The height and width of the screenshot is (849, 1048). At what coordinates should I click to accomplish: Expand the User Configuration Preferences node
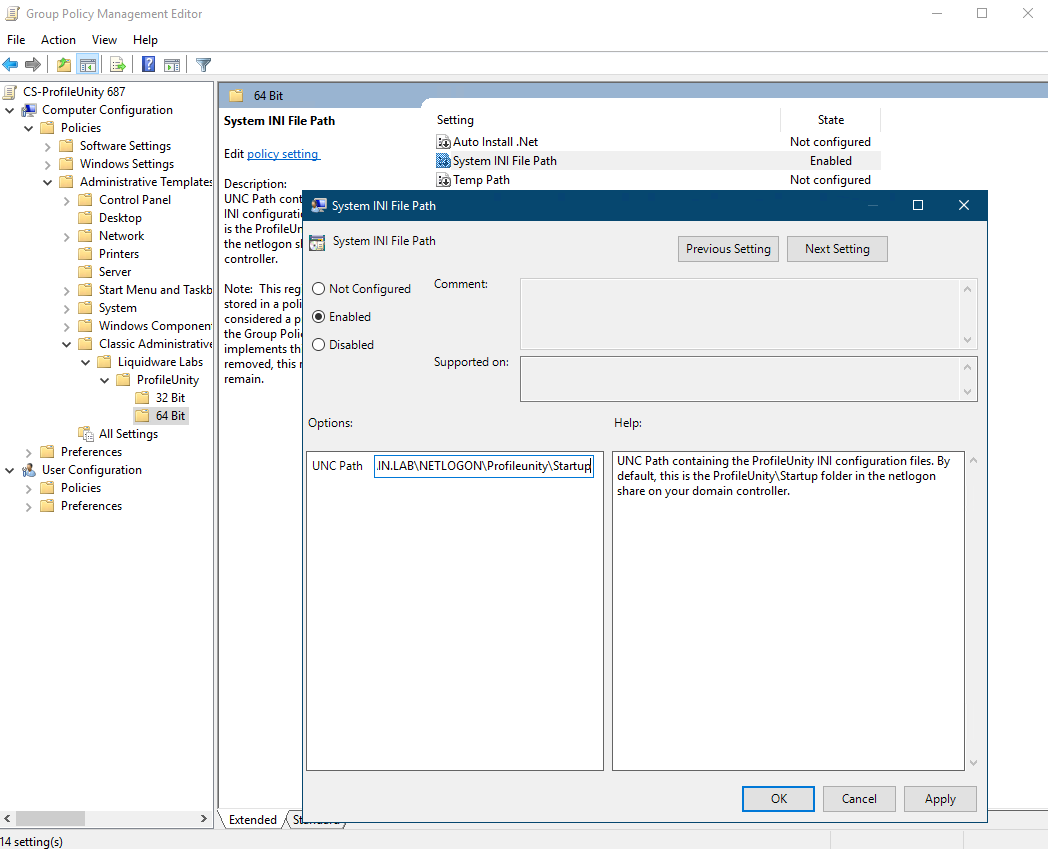point(28,506)
